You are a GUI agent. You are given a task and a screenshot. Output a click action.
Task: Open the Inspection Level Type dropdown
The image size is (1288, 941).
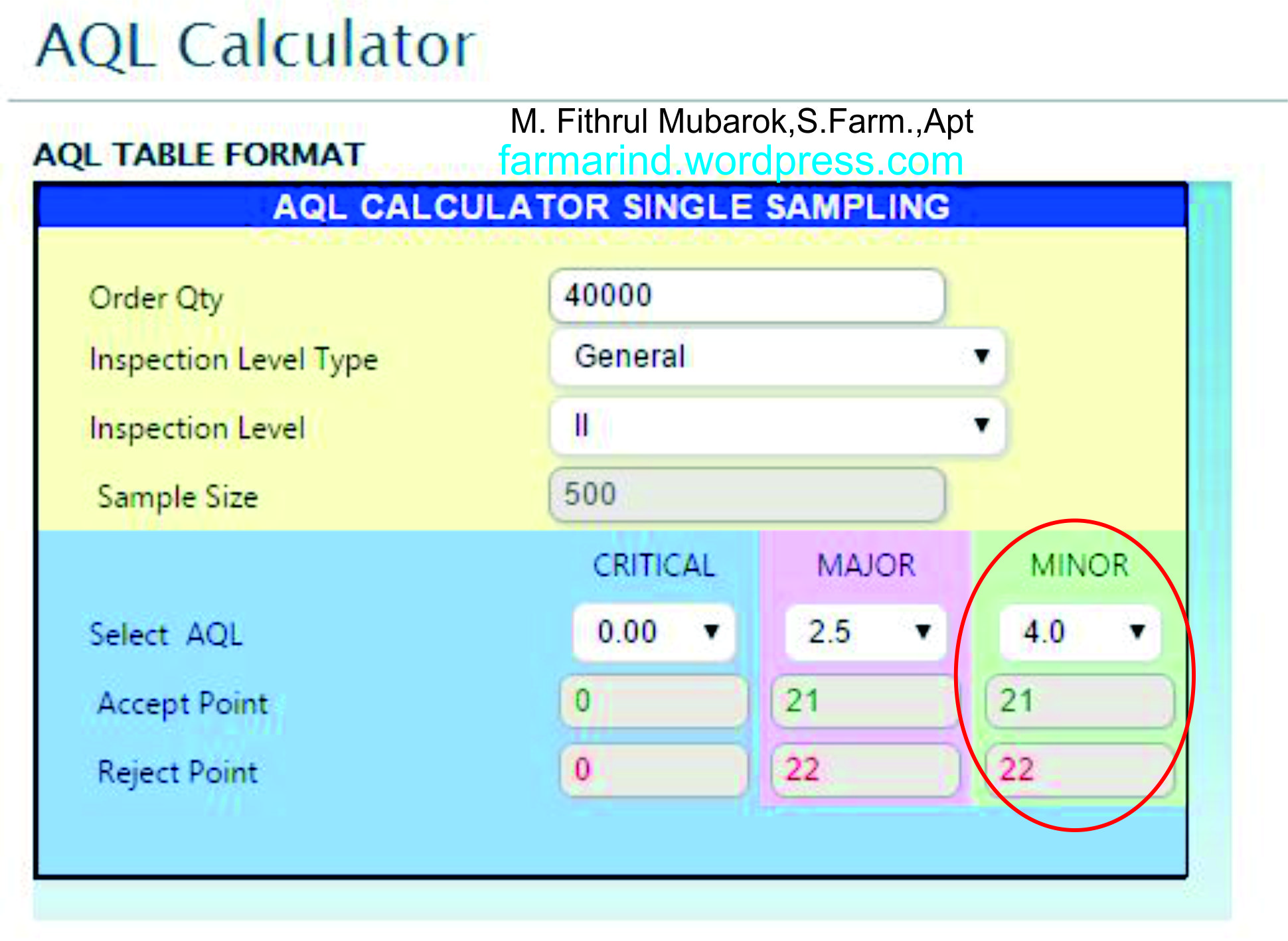(x=777, y=357)
